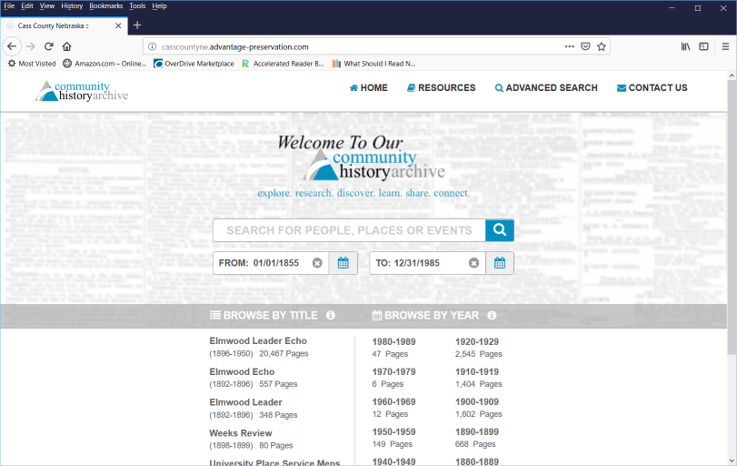This screenshot has height=466, width=737.
Task: Open ADVANCED SEARCH page
Action: [x=546, y=88]
